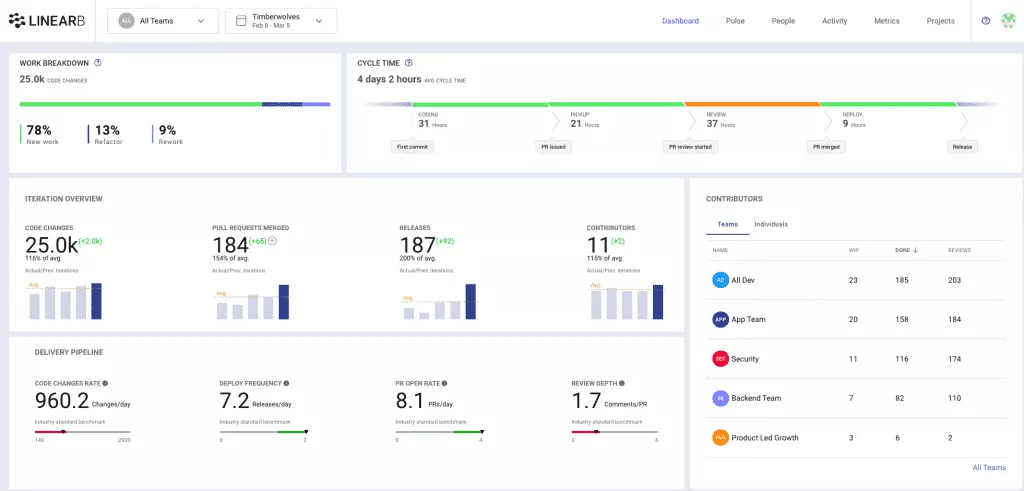Click the First commit marker

pyautogui.click(x=413, y=147)
